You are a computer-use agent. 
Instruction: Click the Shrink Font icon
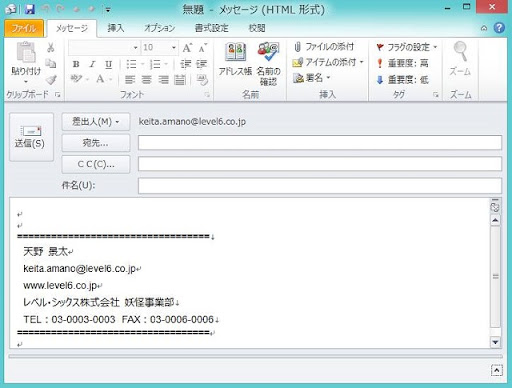(x=202, y=48)
